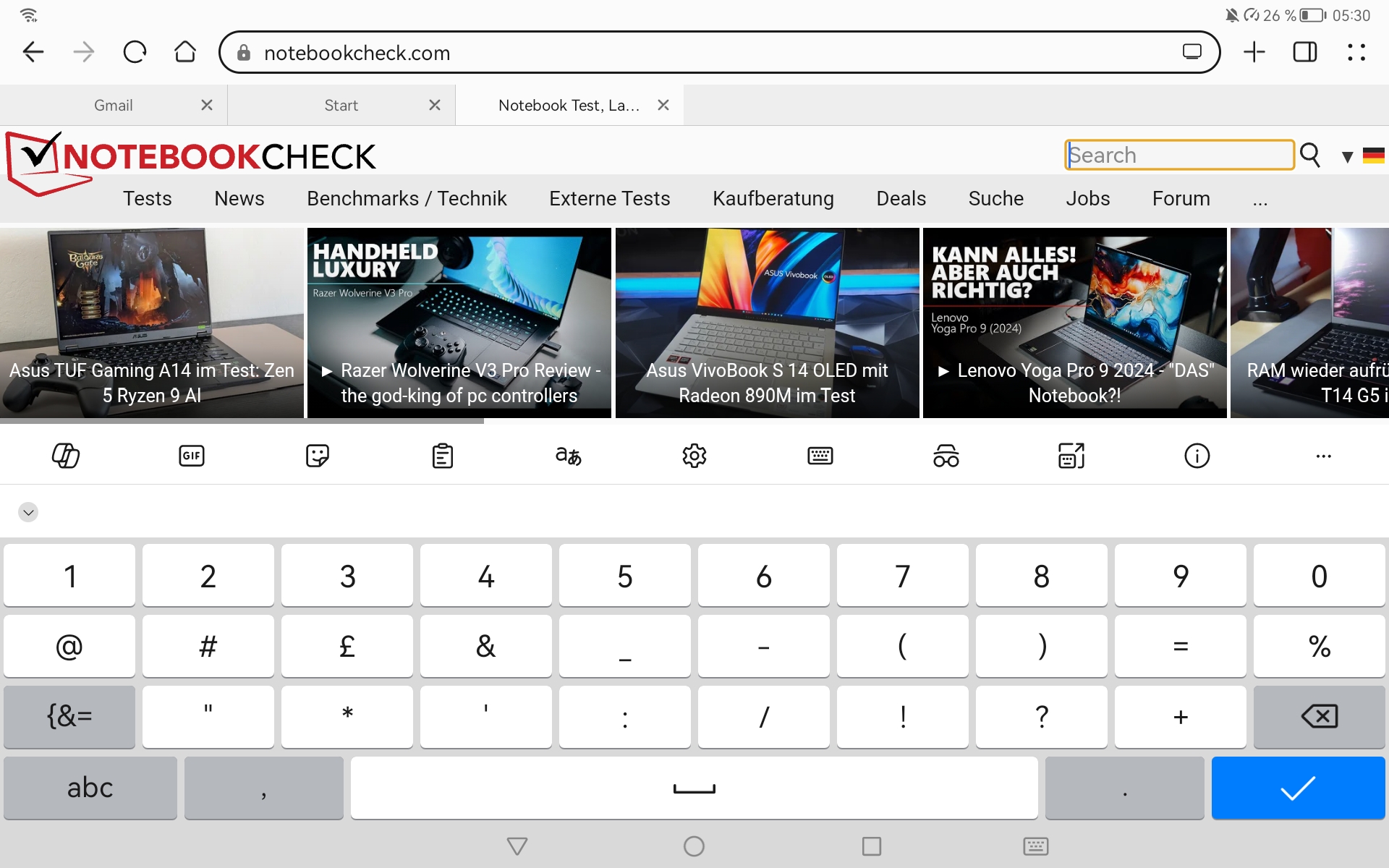The image size is (1389, 868).
Task: Go to browser home page icon
Action: 185,52
